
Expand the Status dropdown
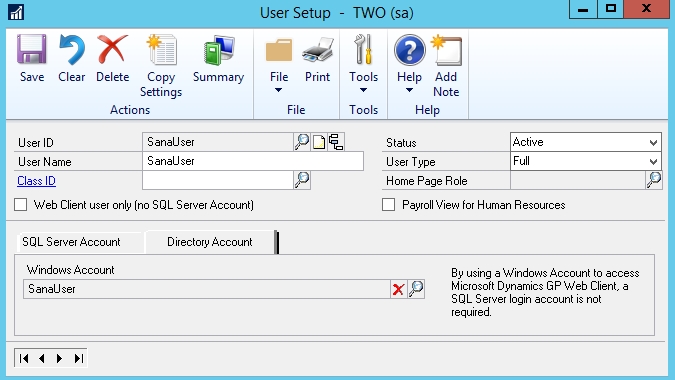[653, 142]
